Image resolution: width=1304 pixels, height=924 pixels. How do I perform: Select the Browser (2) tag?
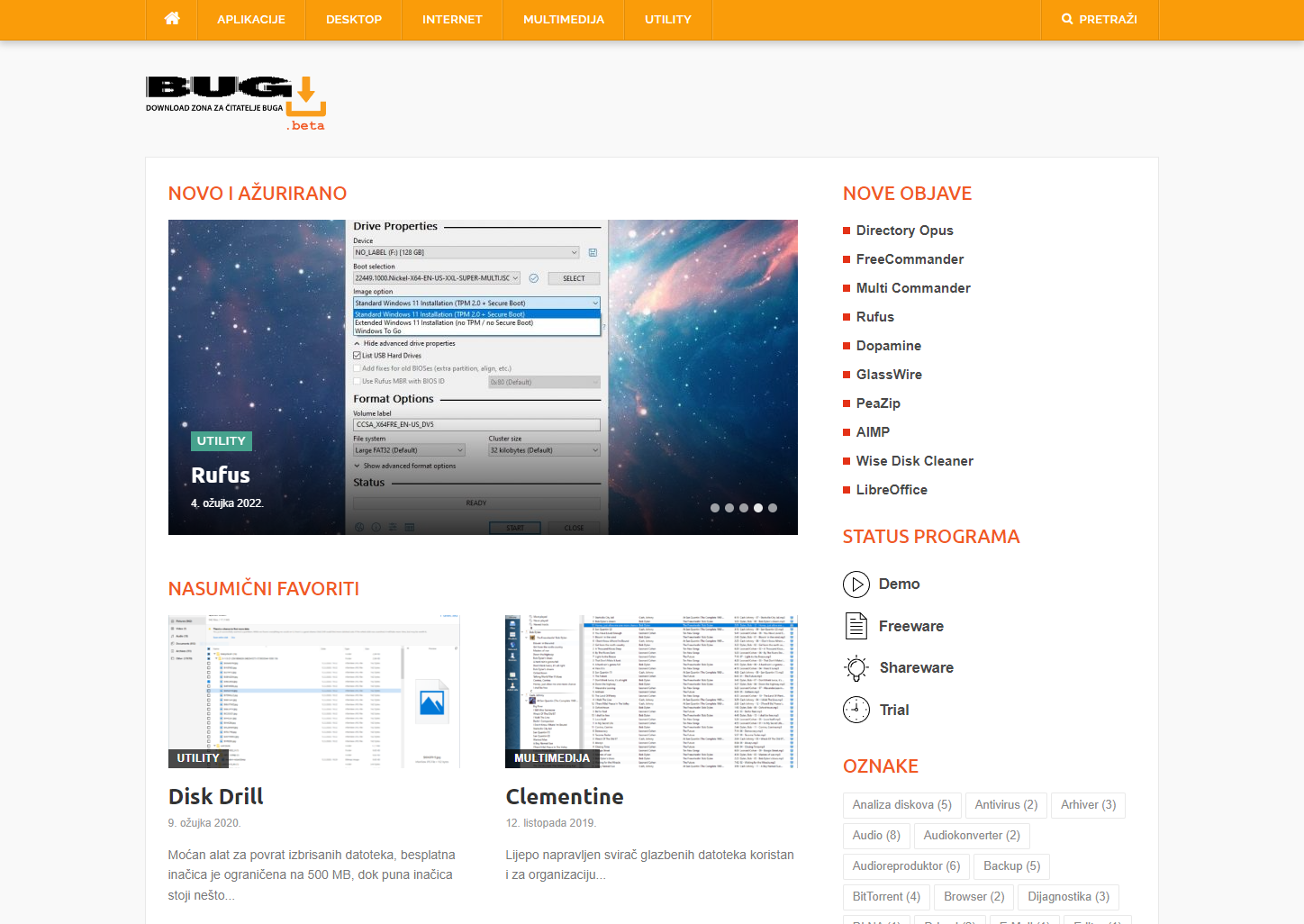coord(974,897)
